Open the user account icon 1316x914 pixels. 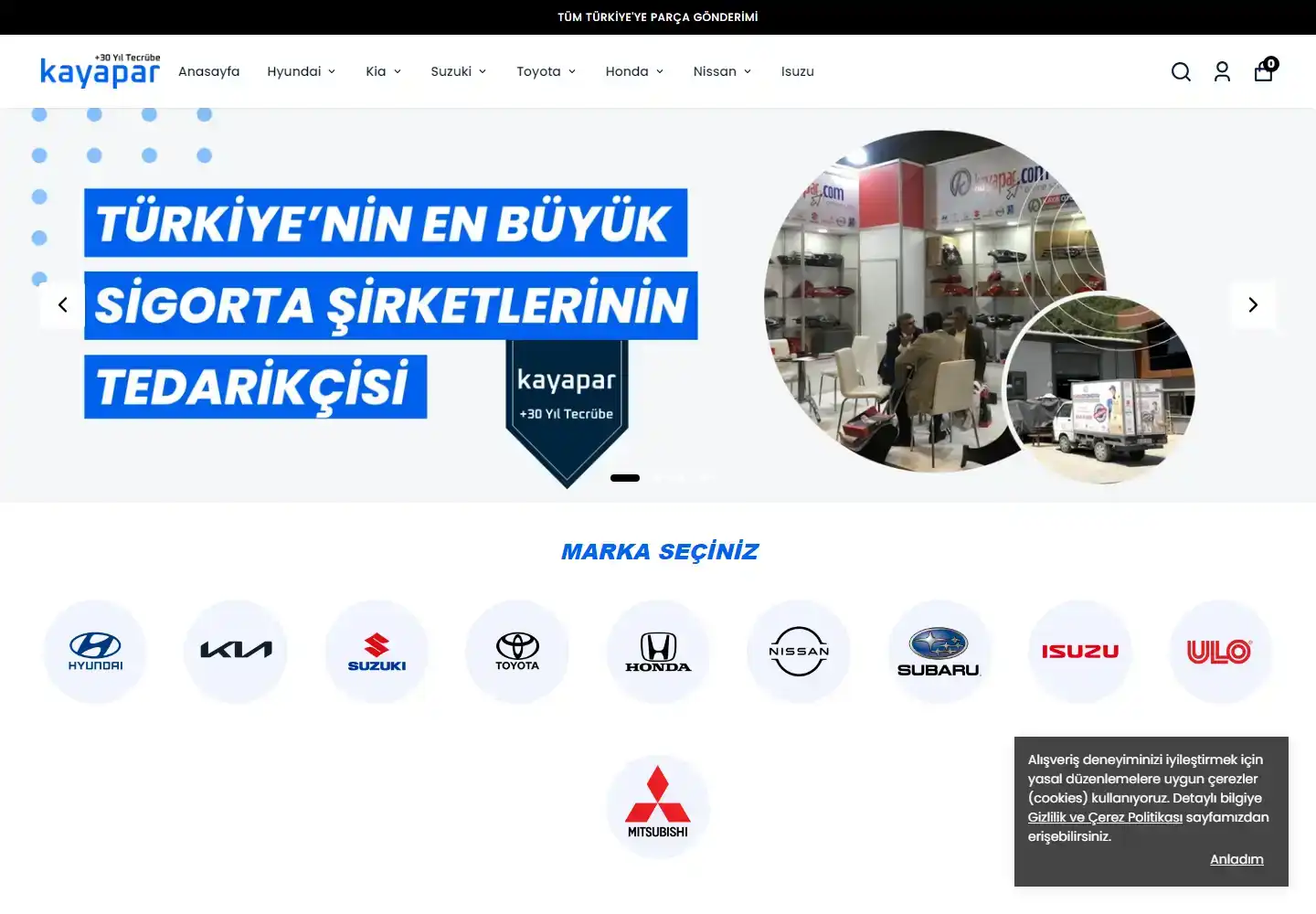[1222, 71]
